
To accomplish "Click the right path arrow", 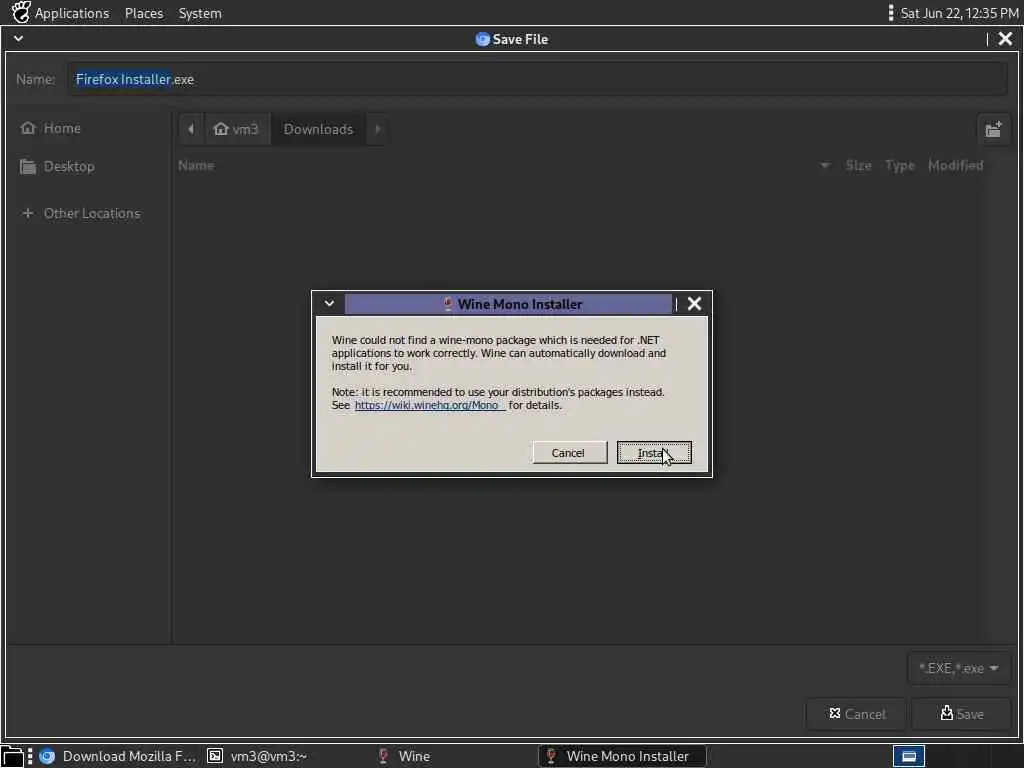I will point(377,129).
